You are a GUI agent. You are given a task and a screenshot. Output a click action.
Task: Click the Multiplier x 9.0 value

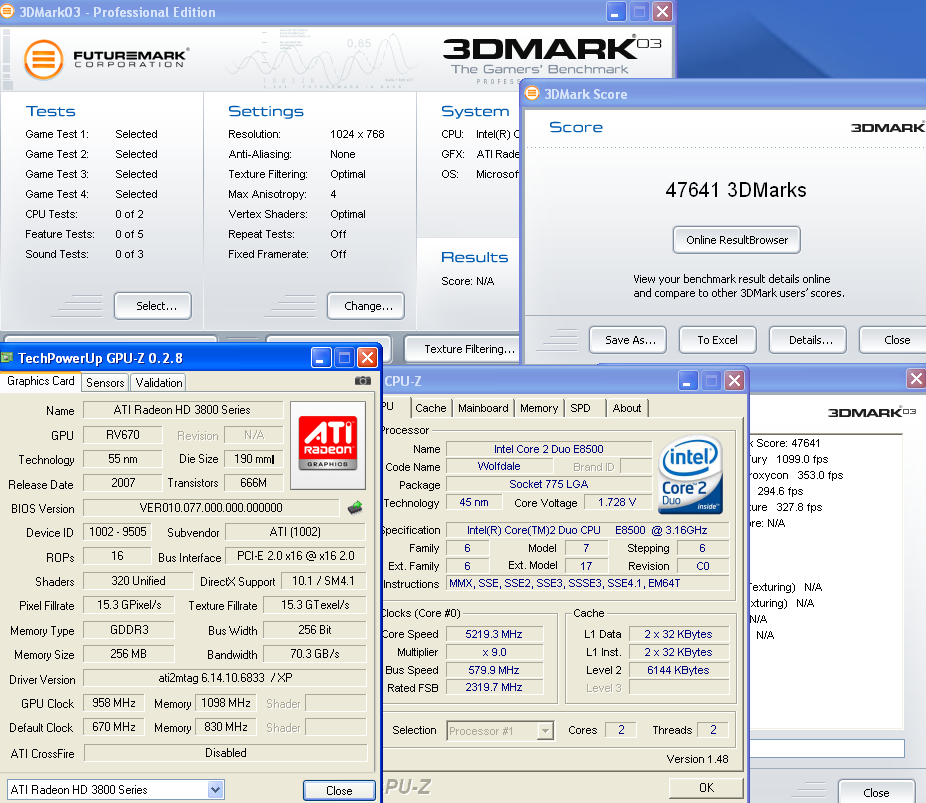click(494, 652)
